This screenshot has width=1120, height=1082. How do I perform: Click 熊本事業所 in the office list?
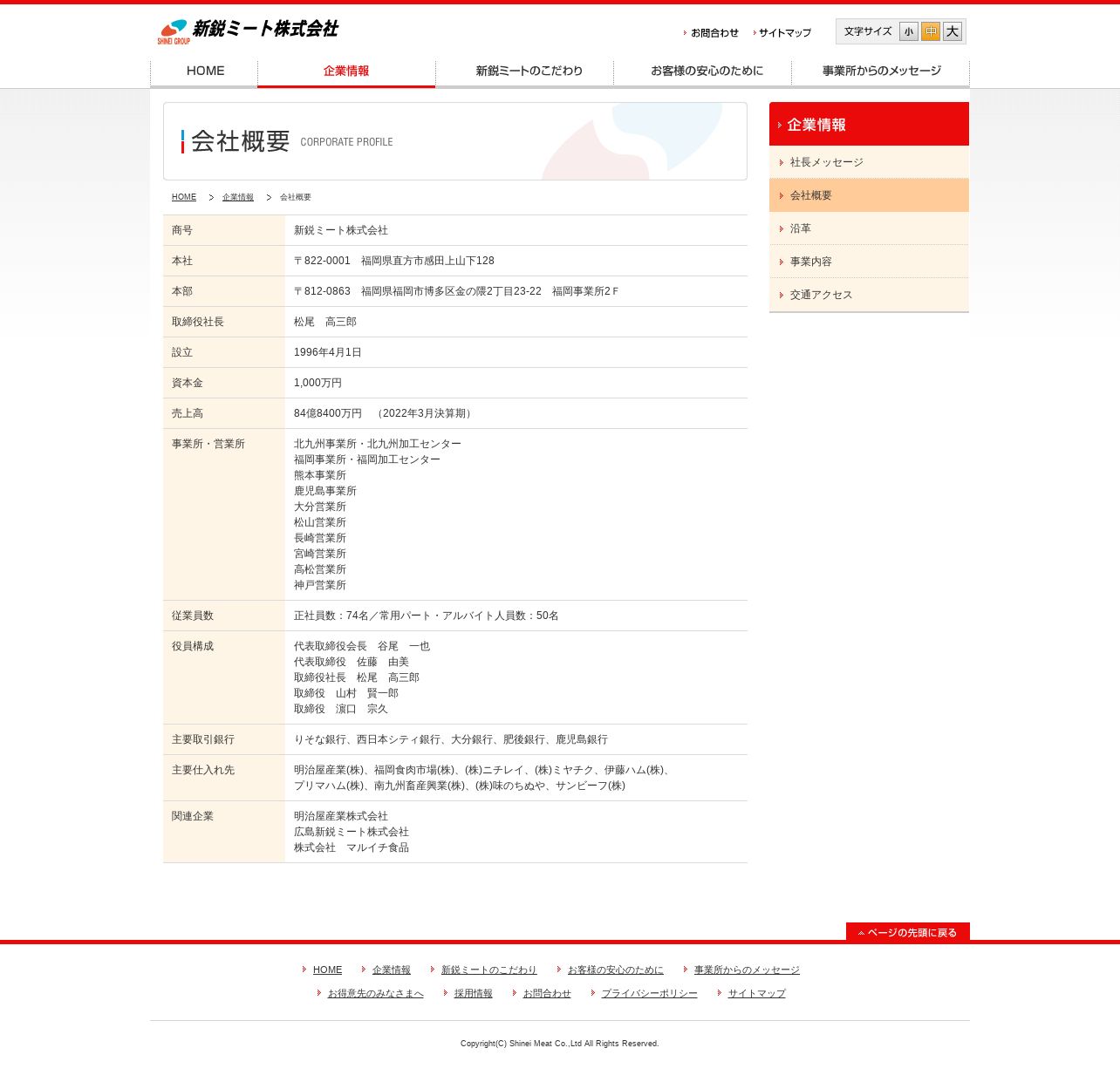320,475
